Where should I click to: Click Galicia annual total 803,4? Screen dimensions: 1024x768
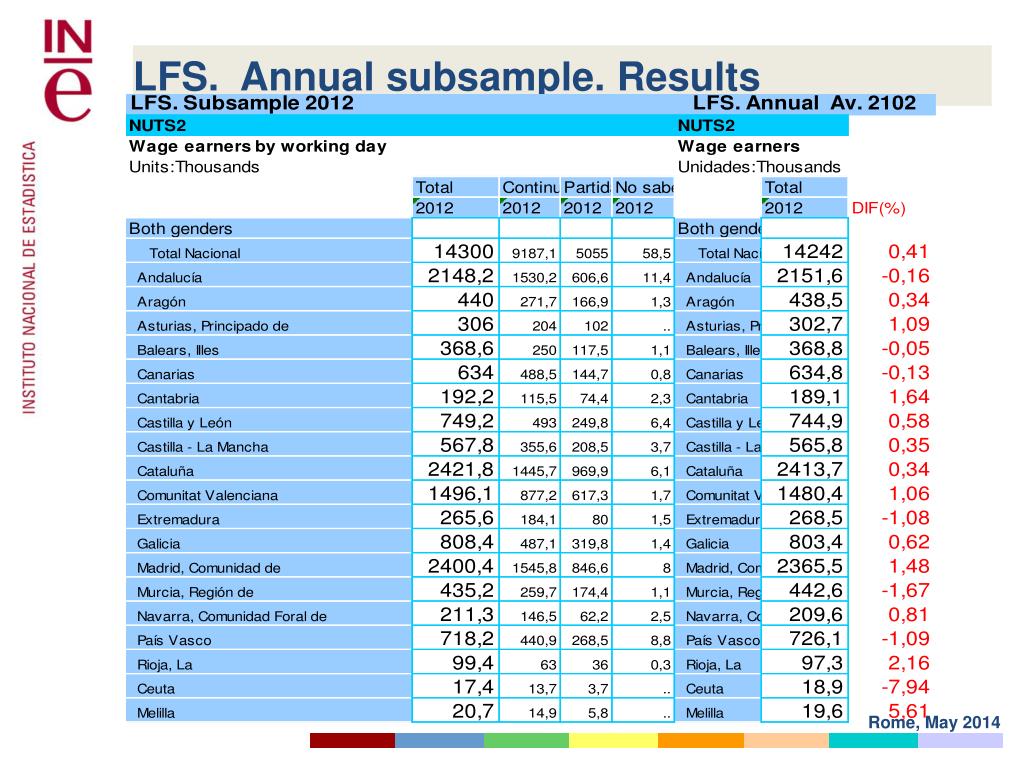(x=816, y=541)
